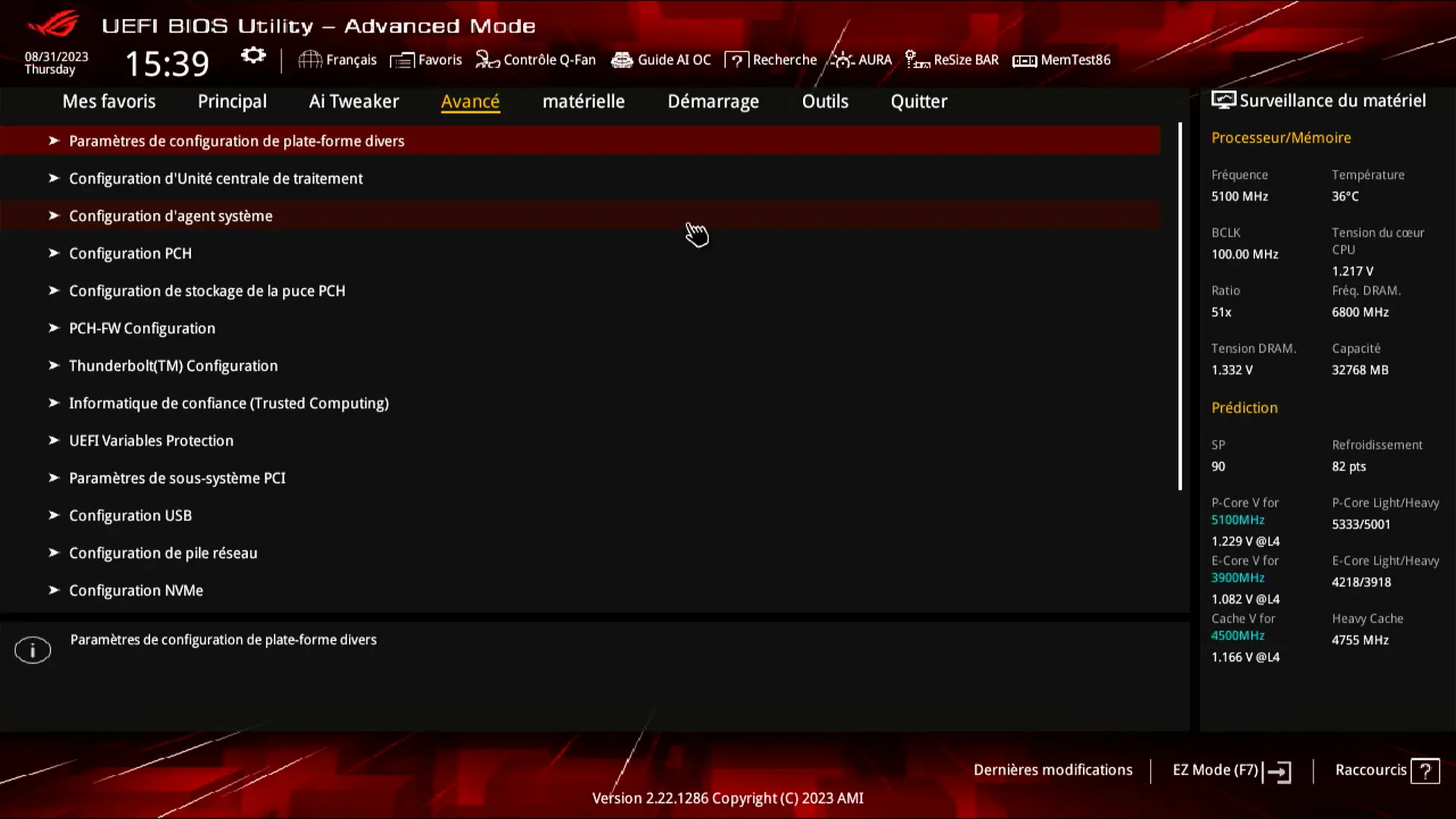1456x819 pixels.
Task: Toggle the ReSize BAR icon
Action: [x=918, y=60]
